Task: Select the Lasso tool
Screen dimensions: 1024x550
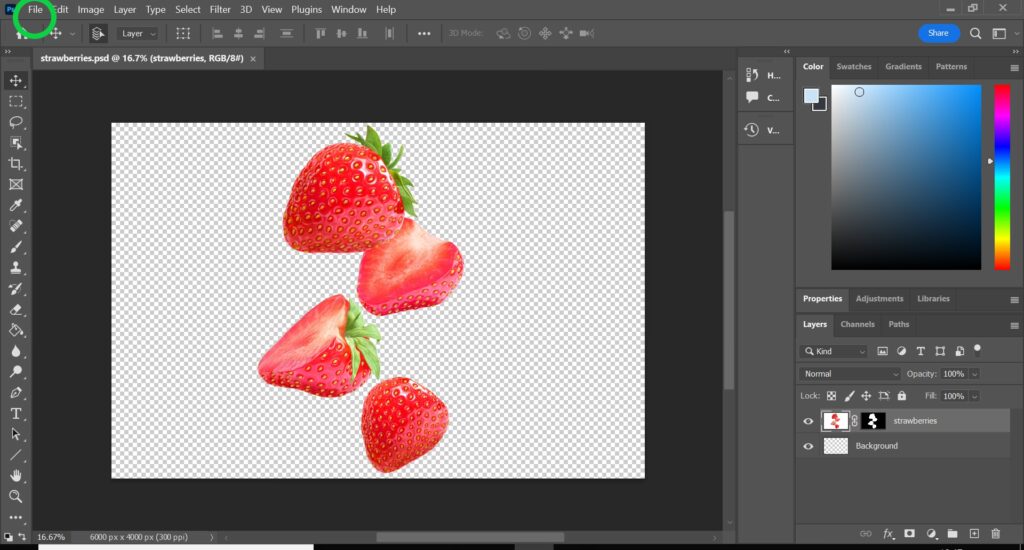Action: point(16,122)
